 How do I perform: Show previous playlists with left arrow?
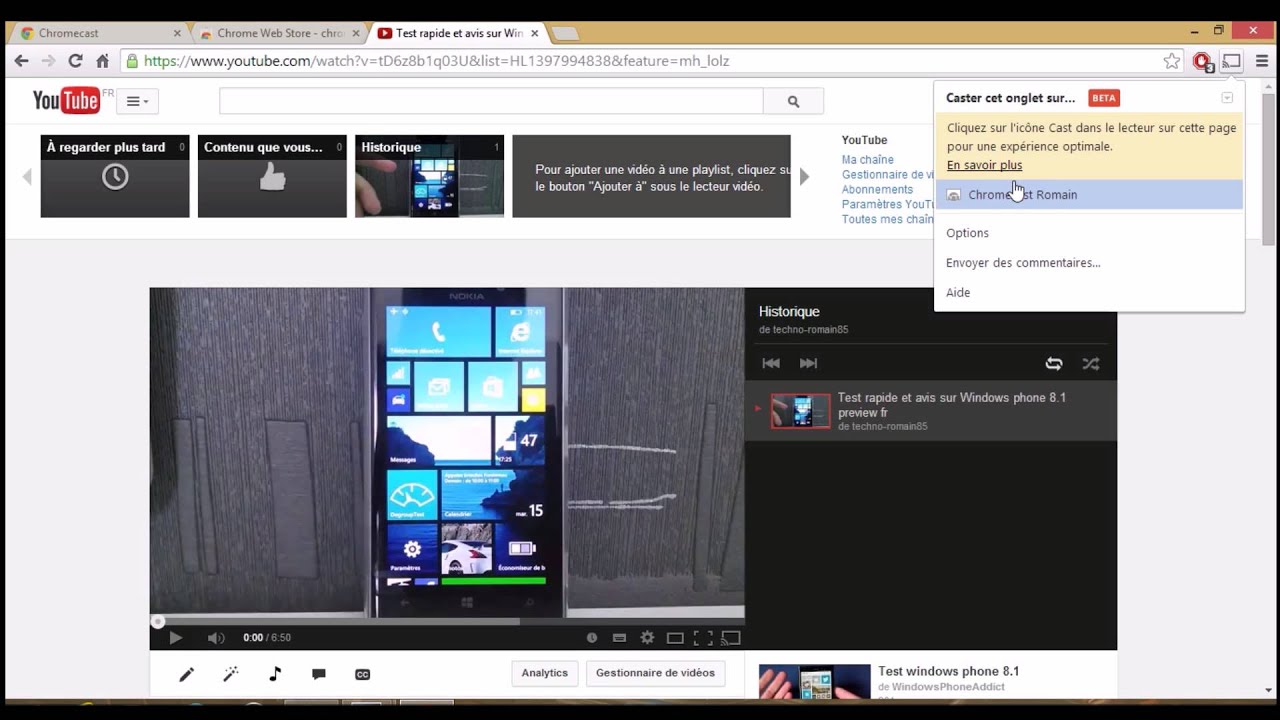27,176
